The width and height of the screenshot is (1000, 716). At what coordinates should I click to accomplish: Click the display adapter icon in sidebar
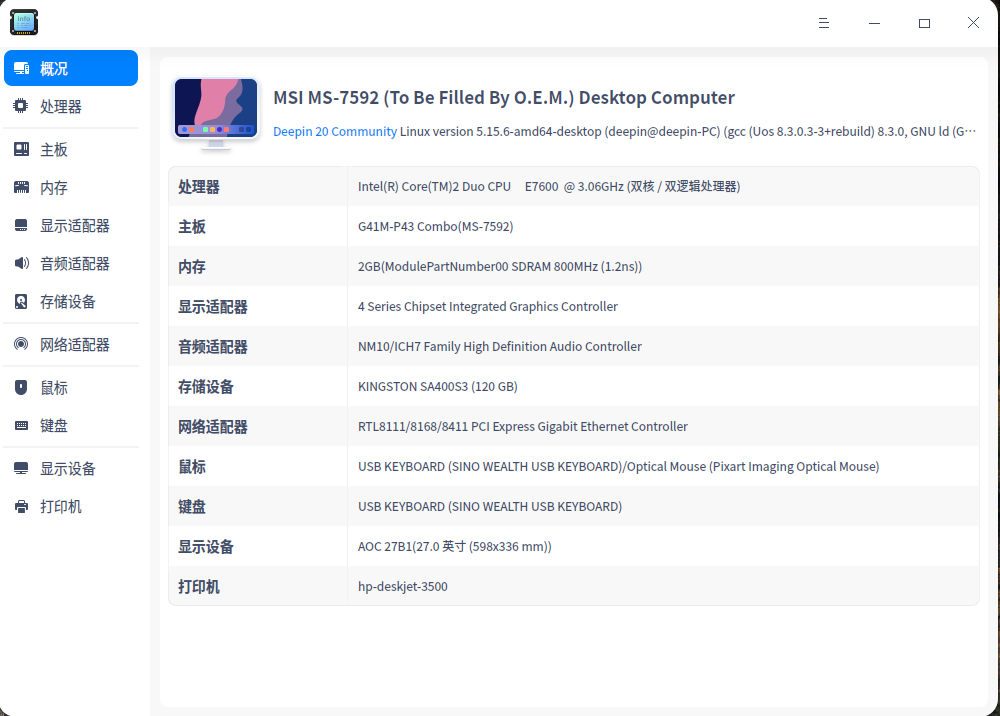tap(21, 225)
